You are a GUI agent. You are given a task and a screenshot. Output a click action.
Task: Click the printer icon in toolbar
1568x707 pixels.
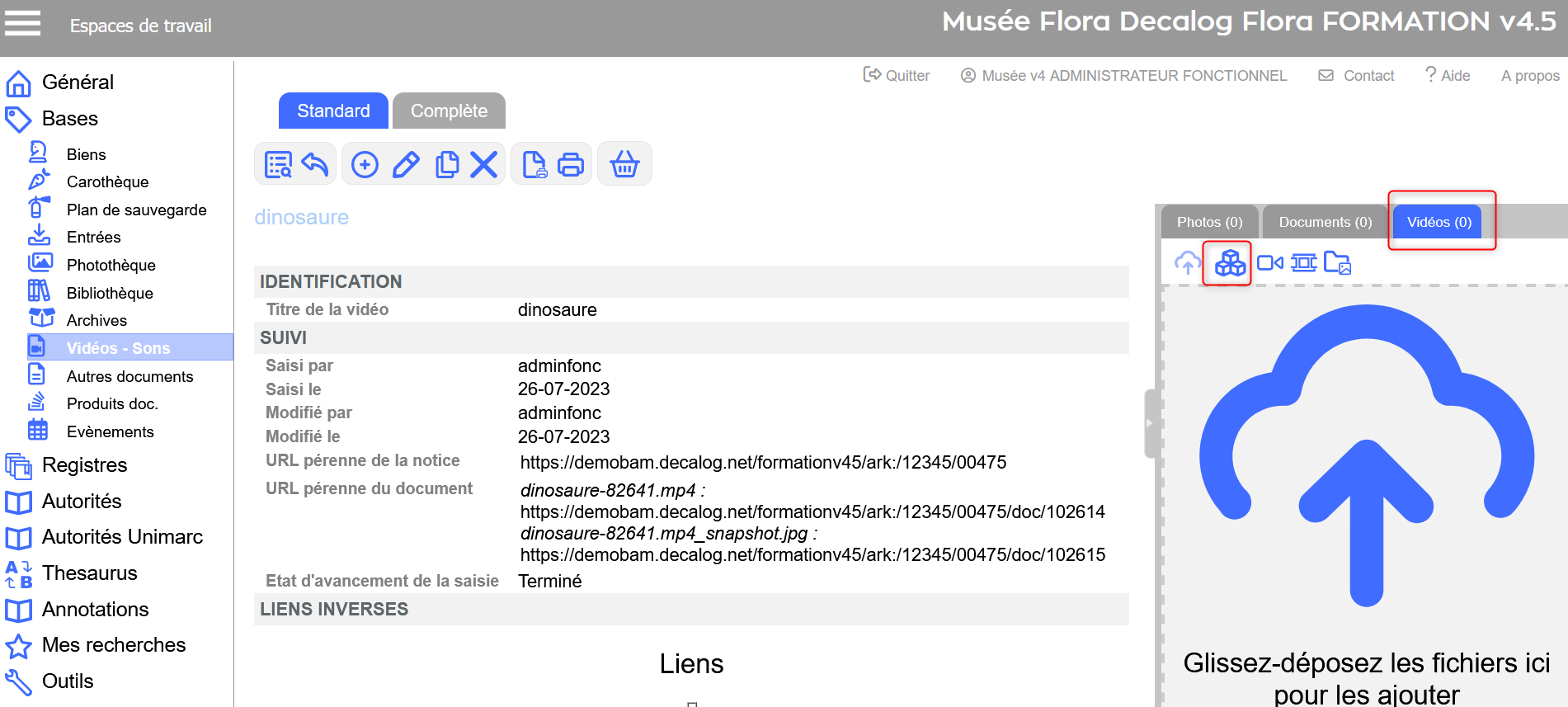coord(571,164)
